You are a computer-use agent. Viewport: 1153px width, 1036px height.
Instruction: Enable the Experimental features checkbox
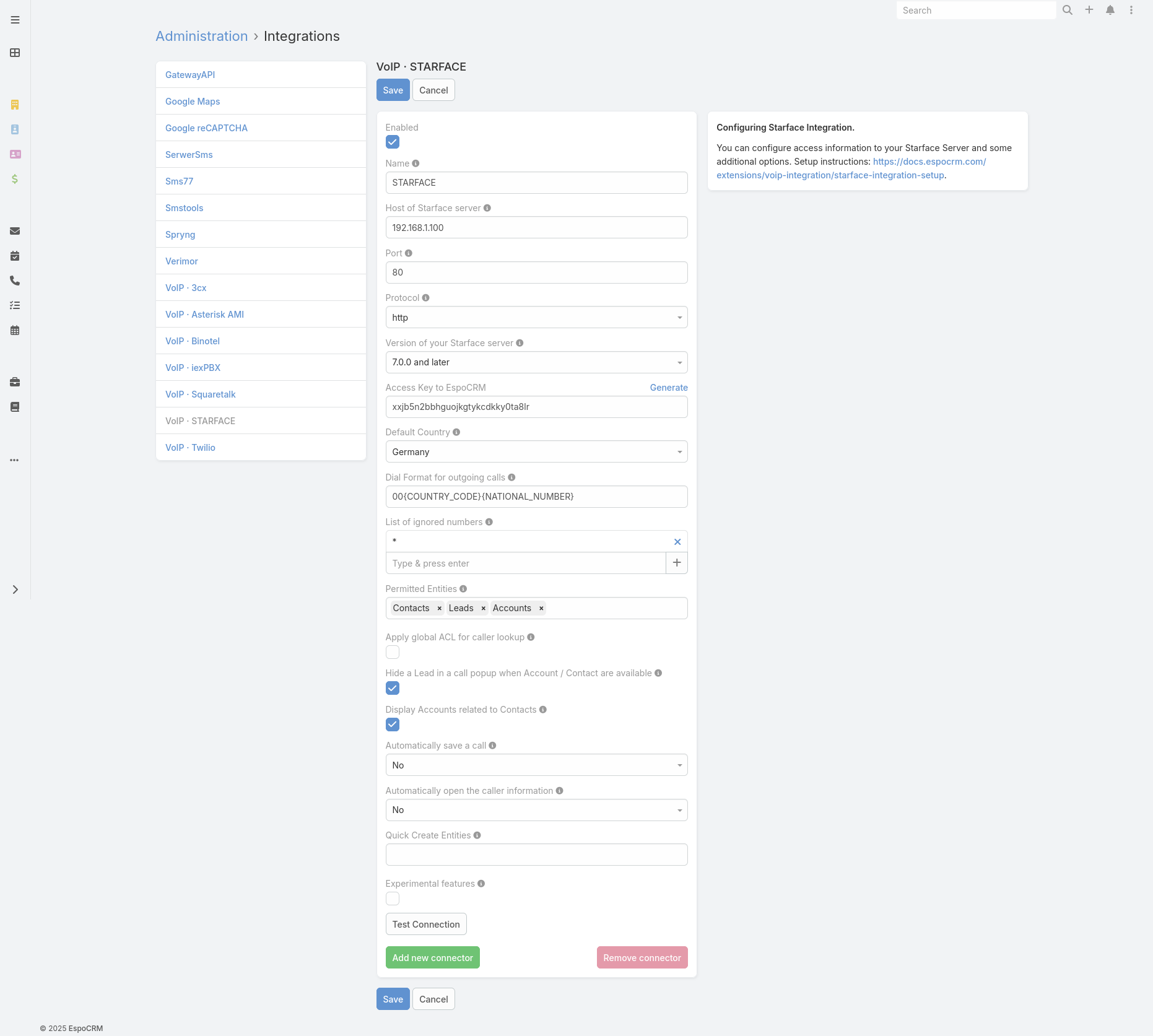(393, 899)
